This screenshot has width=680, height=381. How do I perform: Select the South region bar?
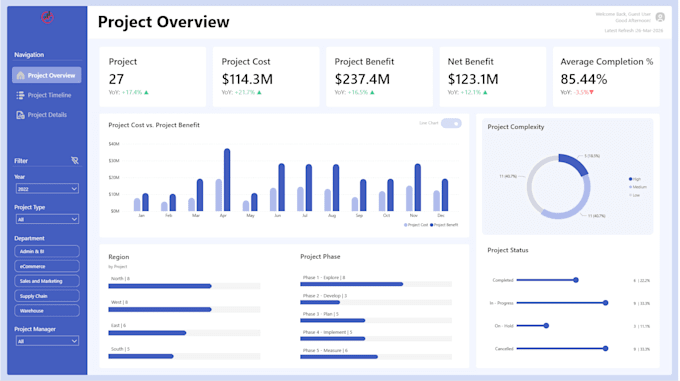141,356
